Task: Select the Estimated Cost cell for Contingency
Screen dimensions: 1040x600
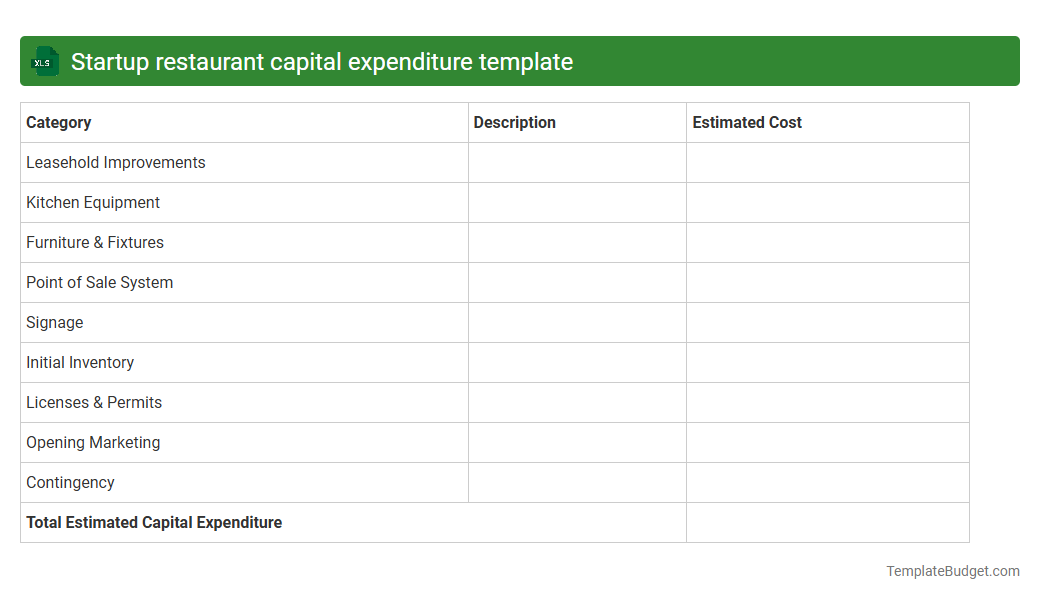Action: 827,482
